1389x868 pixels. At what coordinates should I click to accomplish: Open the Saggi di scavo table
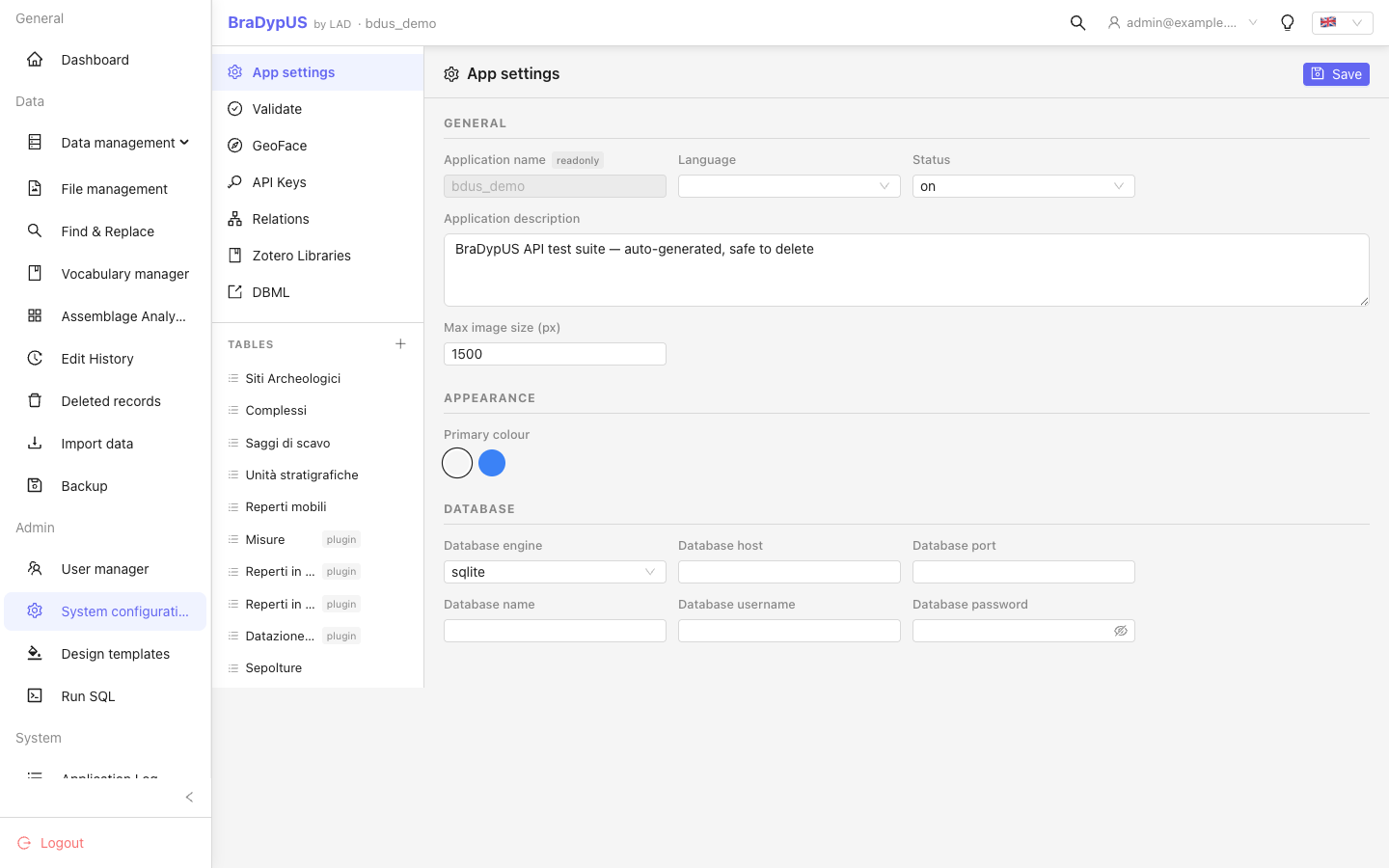[317, 443]
